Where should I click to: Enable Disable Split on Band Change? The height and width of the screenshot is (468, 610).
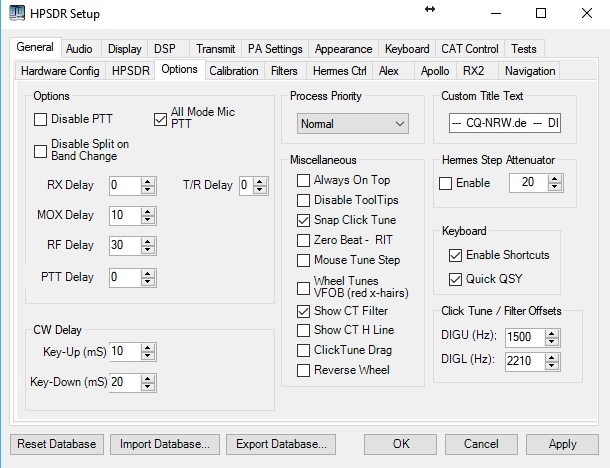click(x=40, y=151)
